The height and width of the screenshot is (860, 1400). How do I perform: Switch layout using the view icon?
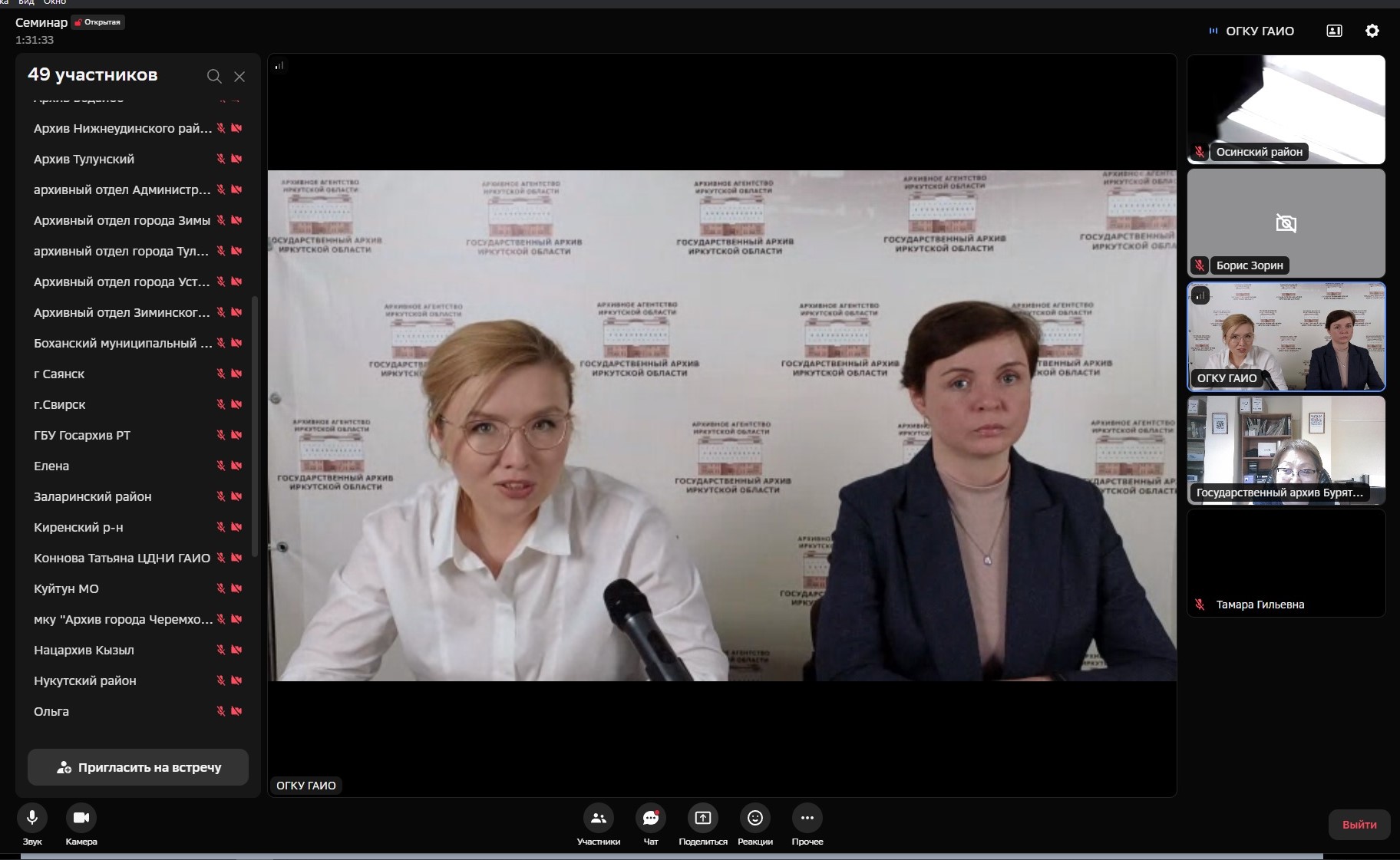click(1334, 31)
